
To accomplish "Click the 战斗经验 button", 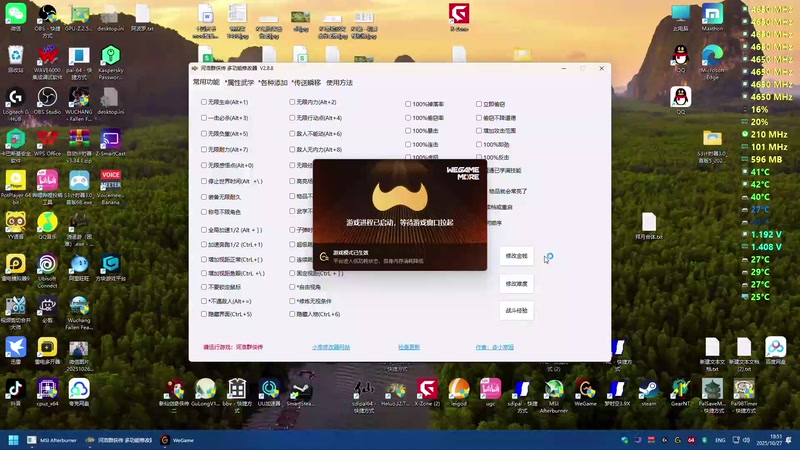I will point(516,311).
